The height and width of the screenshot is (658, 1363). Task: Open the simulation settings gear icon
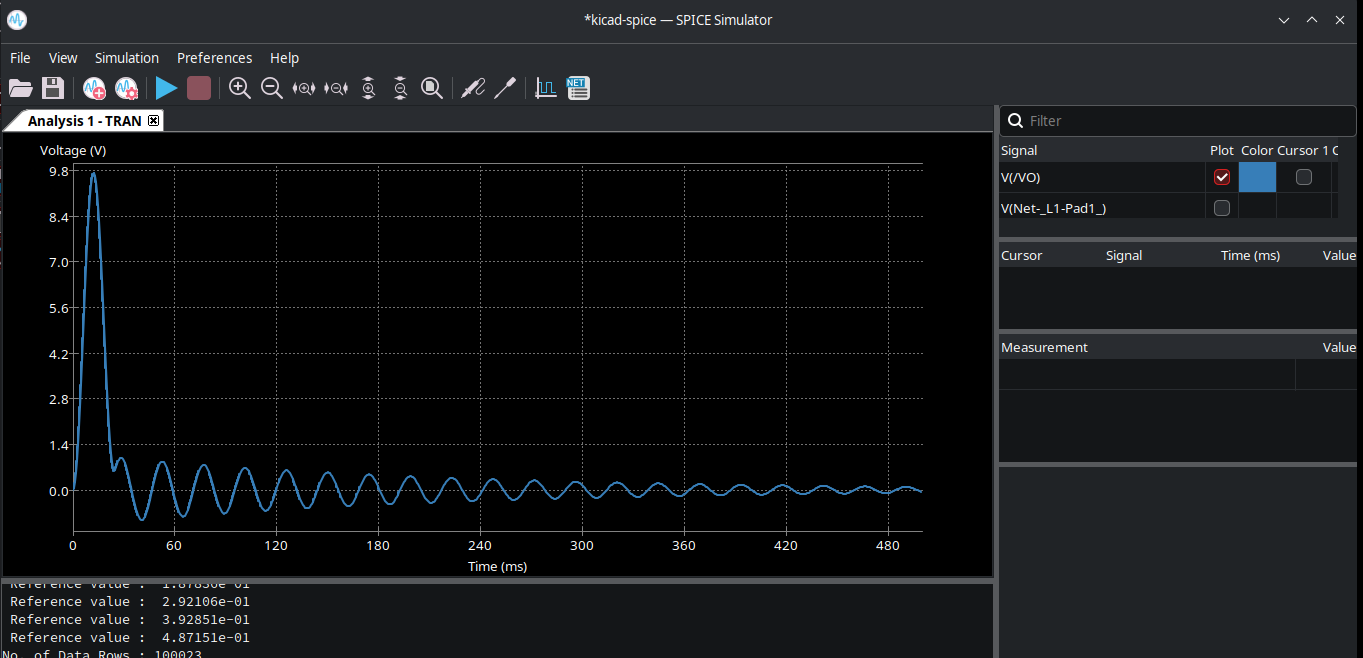127,88
